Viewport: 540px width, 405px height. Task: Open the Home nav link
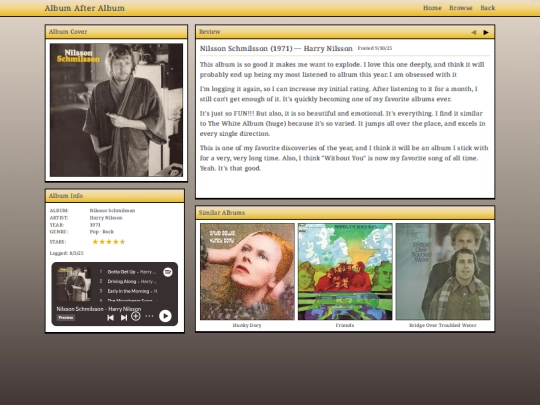(x=432, y=8)
